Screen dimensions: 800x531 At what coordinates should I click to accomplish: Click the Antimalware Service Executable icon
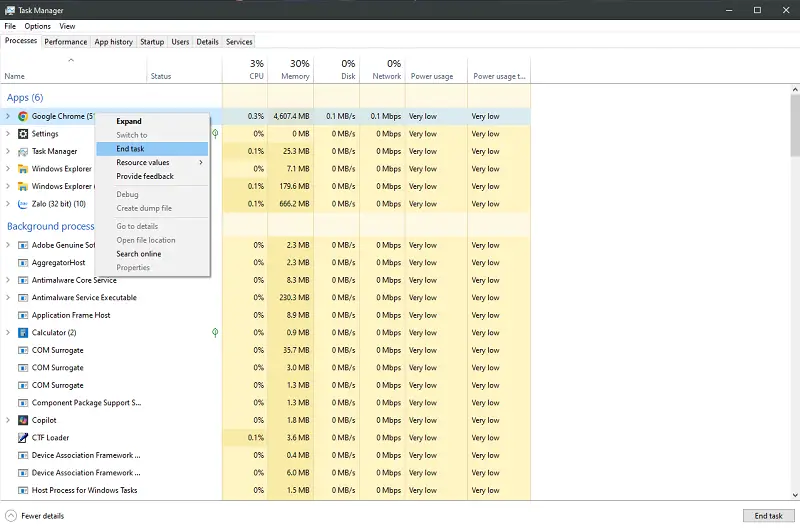point(23,298)
